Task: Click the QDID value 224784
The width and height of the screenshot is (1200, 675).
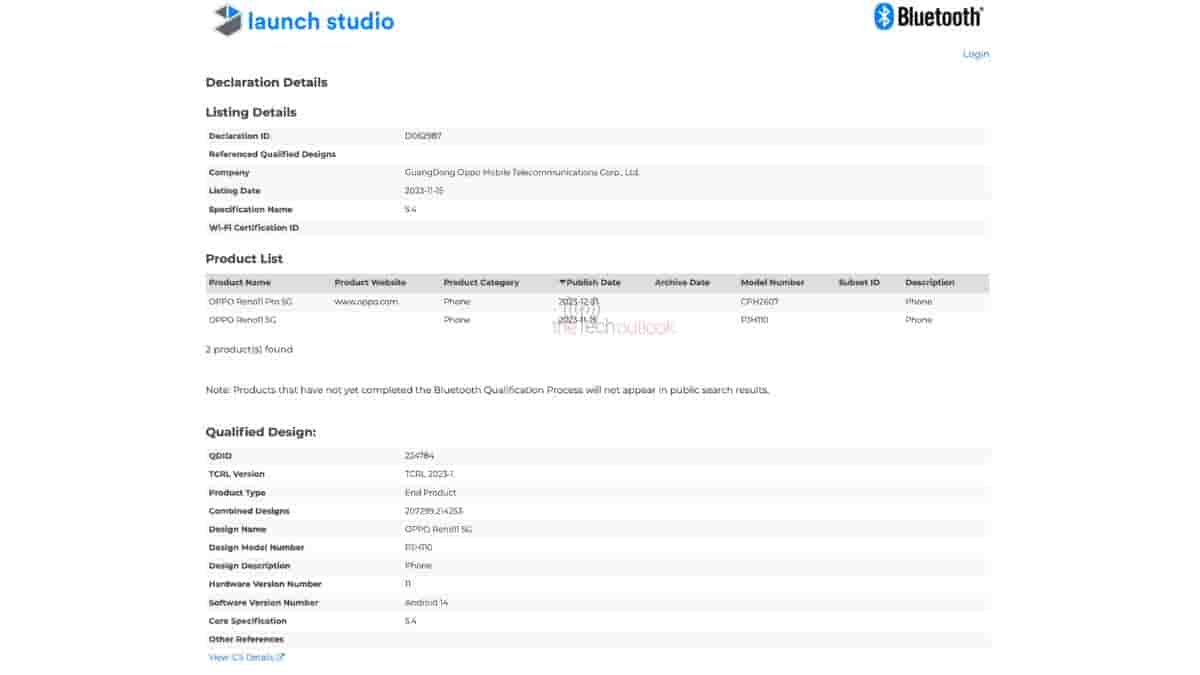Action: [x=419, y=456]
